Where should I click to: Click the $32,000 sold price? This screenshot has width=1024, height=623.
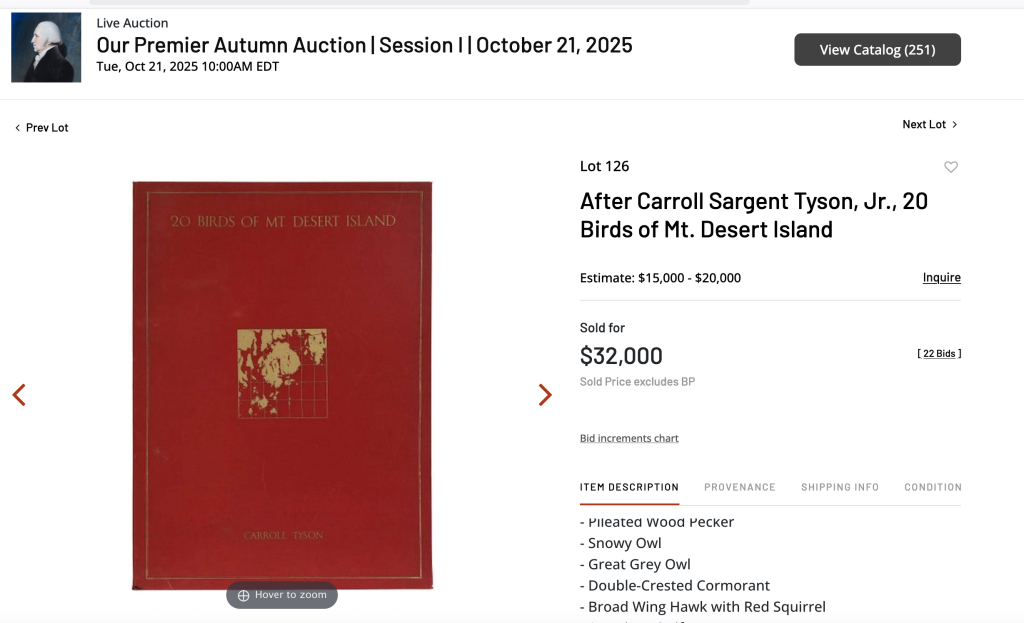[x=621, y=356]
